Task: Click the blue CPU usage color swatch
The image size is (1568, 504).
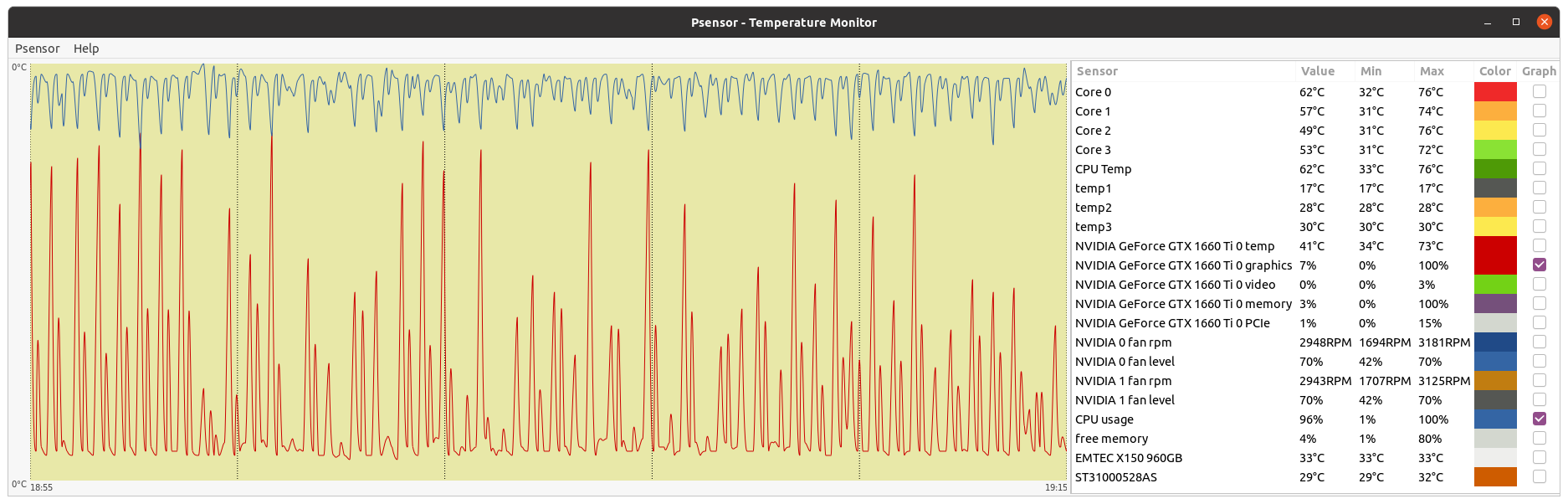Action: point(1494,419)
